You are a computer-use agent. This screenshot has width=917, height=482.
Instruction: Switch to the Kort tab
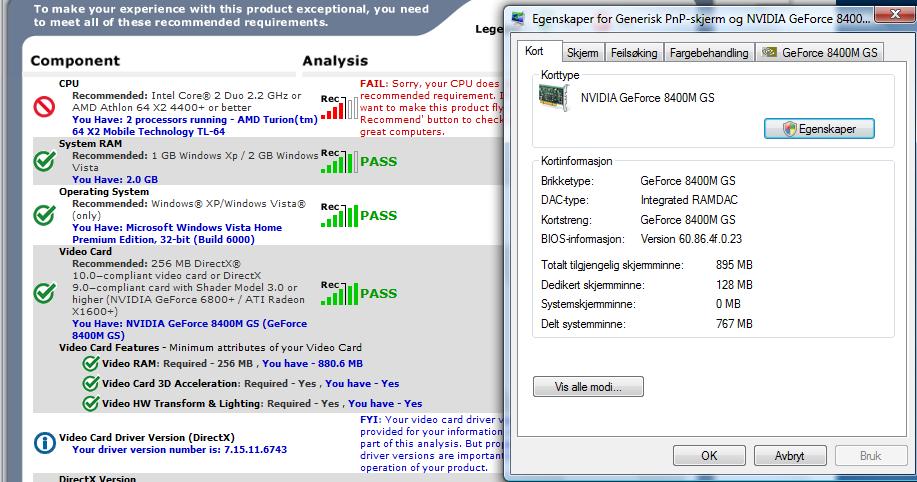pos(534,51)
